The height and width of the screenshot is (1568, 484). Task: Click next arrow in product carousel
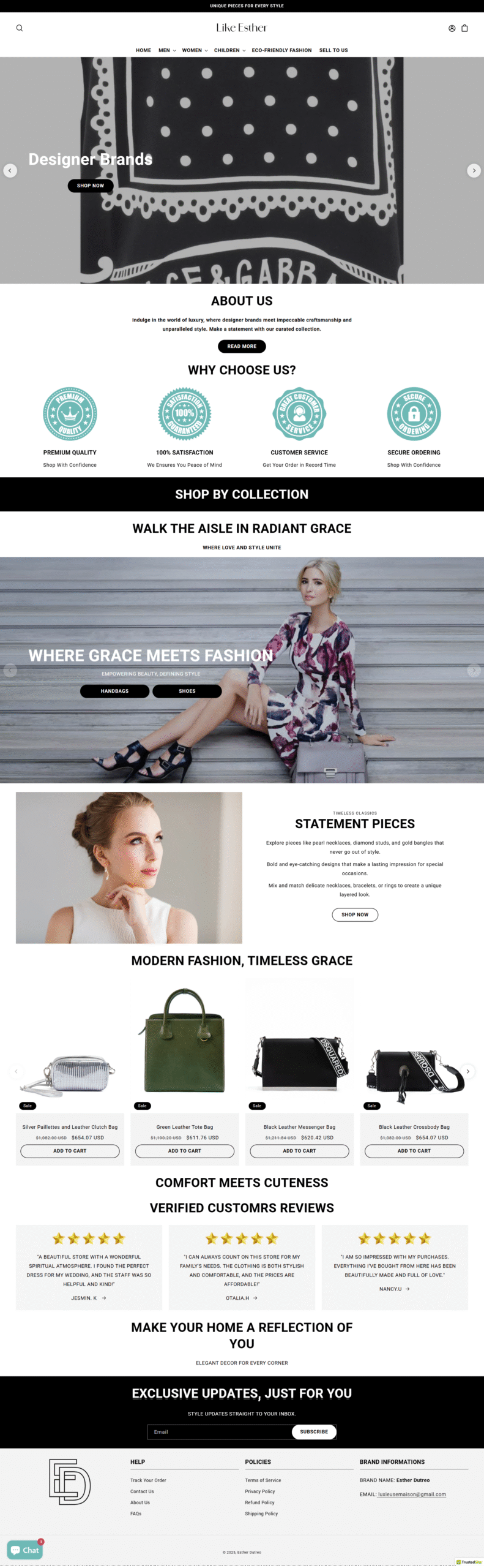click(x=467, y=1071)
